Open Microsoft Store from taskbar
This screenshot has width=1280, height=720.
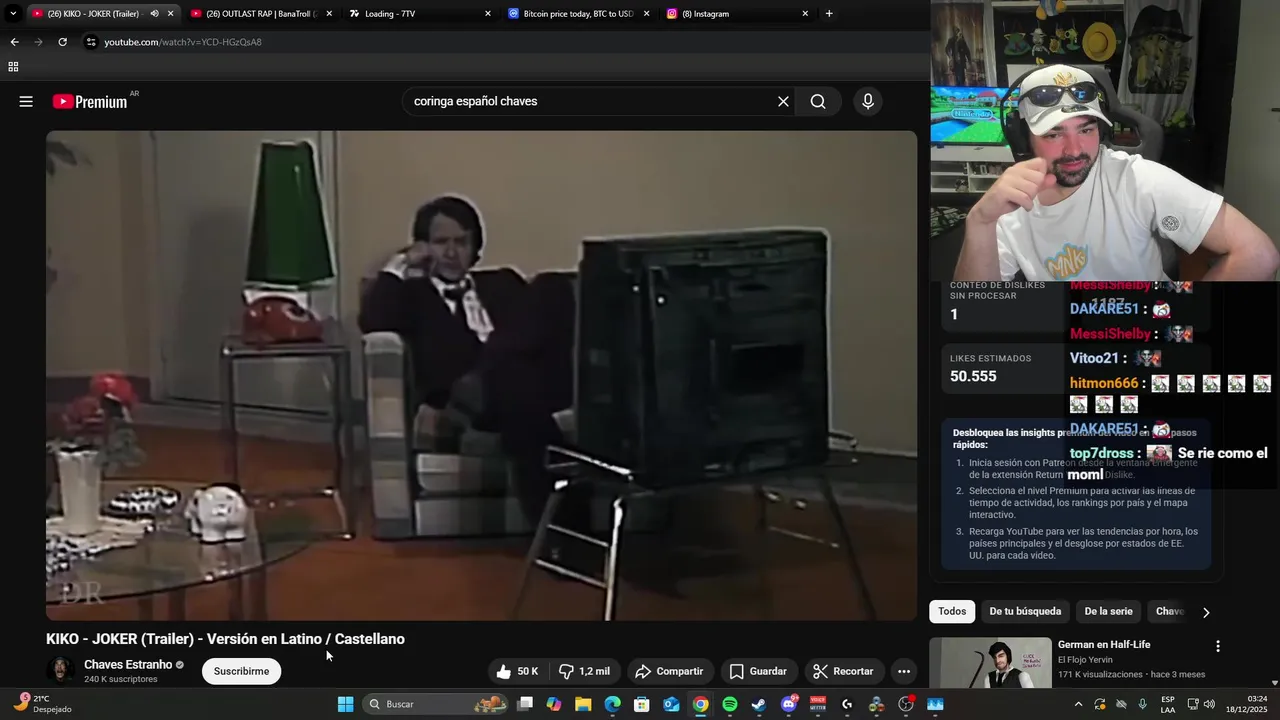click(642, 704)
